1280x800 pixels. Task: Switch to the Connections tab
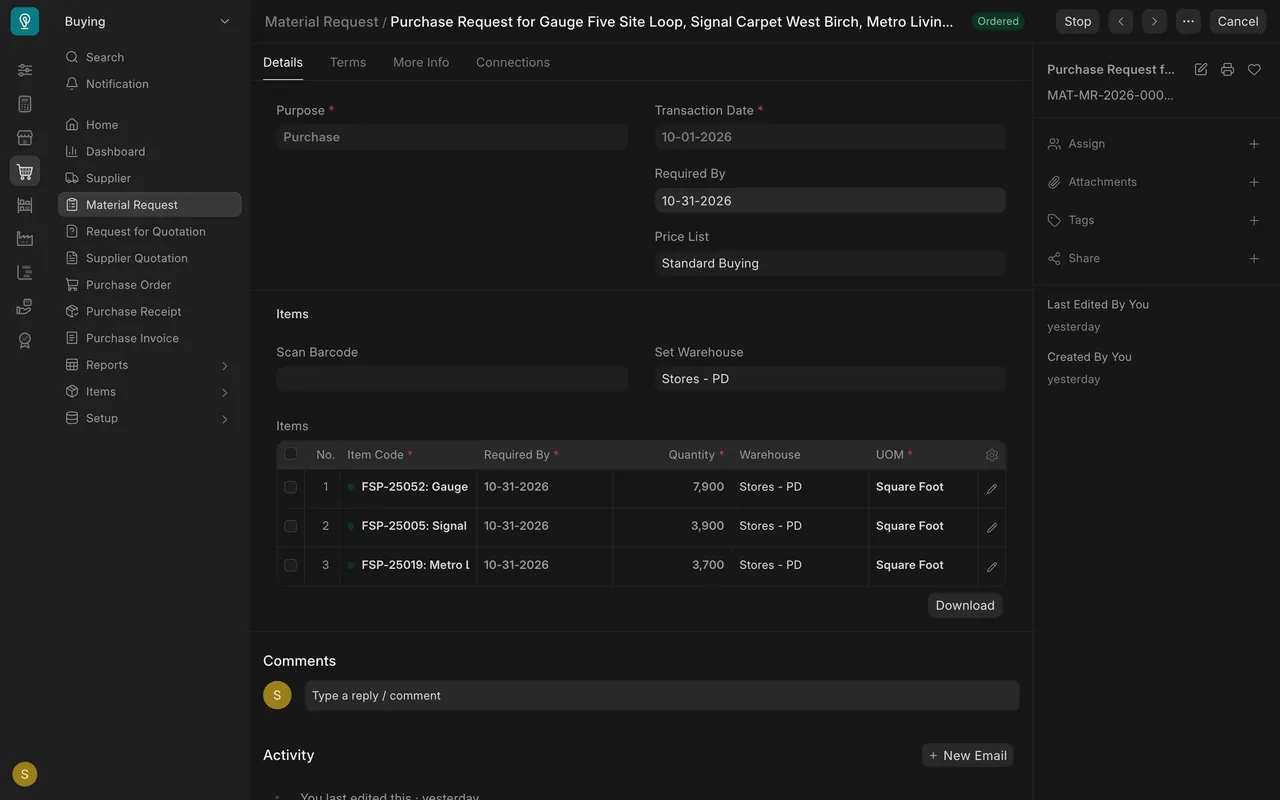click(513, 62)
